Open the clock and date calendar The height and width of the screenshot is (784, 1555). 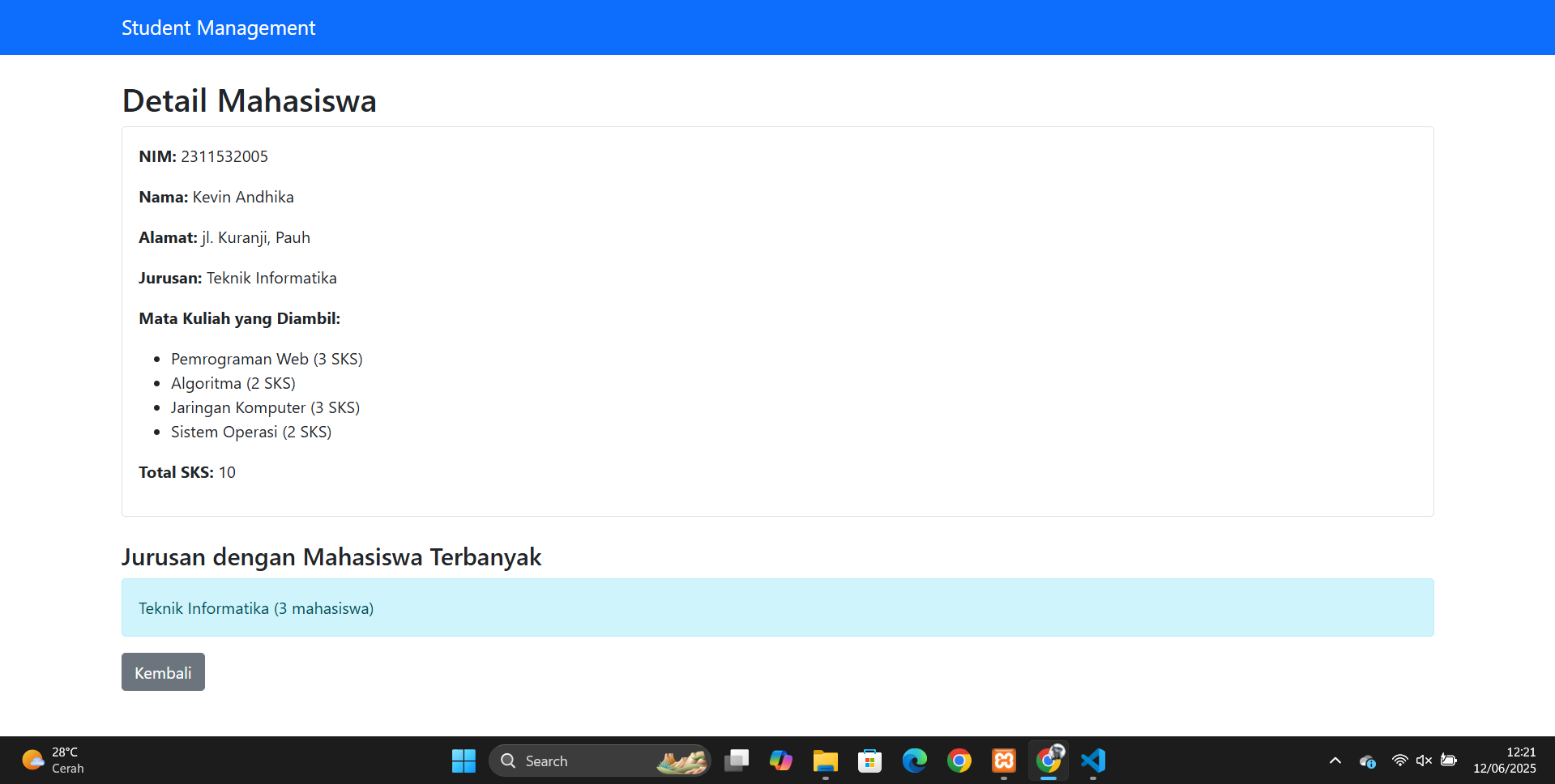click(1504, 761)
